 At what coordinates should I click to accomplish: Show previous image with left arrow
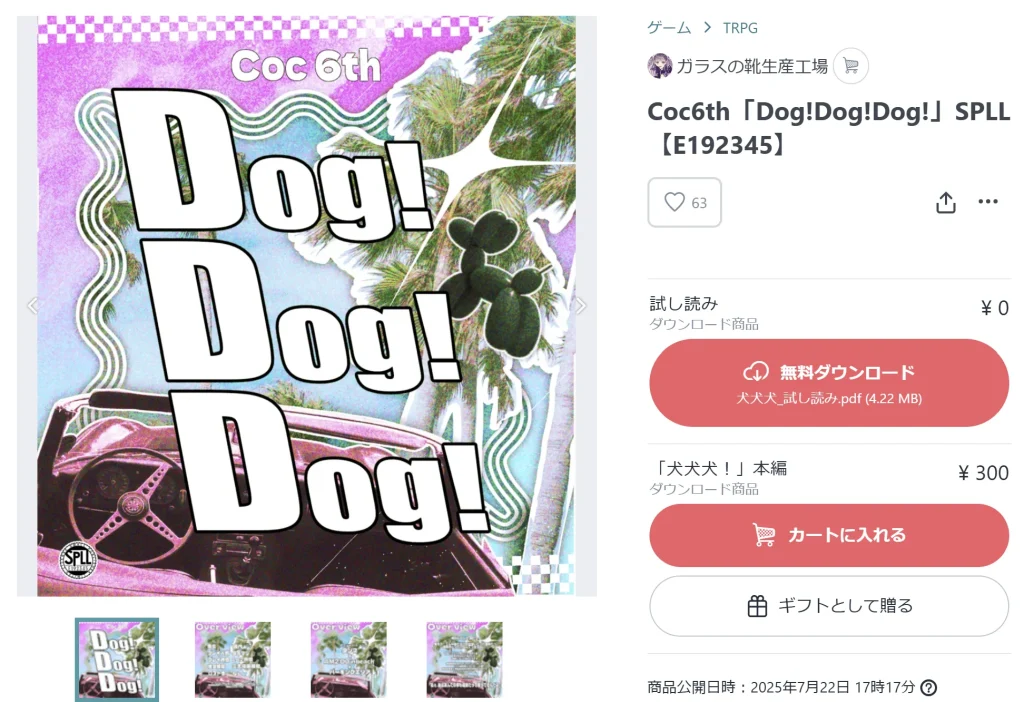tap(33, 305)
